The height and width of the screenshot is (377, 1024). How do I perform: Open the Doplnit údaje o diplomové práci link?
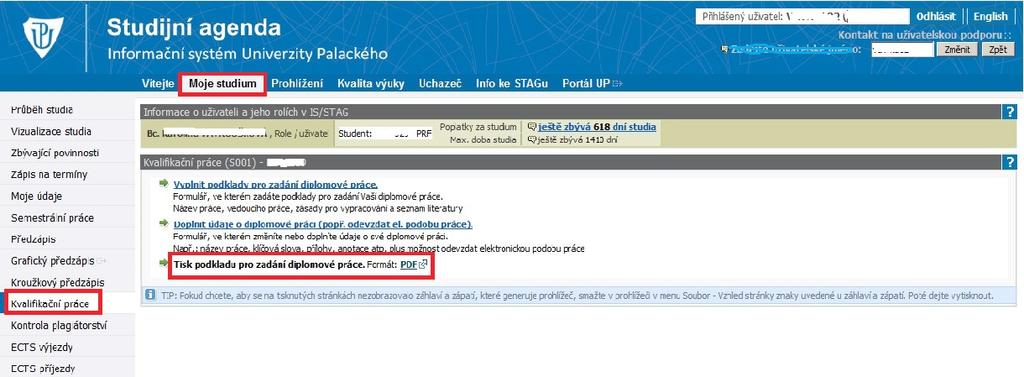pos(323,225)
